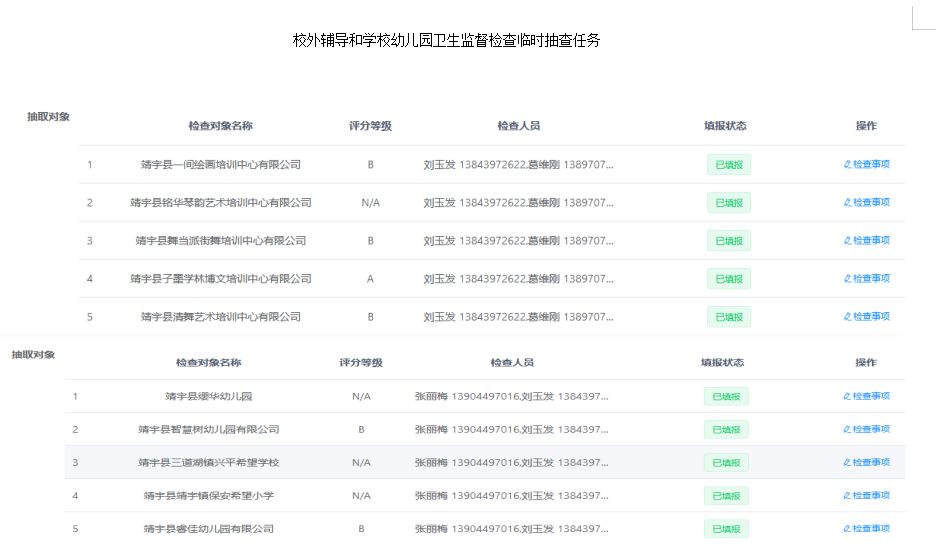
Task: Open 检查事项 for 靖宇县靖宇镇保安希望小学
Action: pyautogui.click(x=866, y=495)
